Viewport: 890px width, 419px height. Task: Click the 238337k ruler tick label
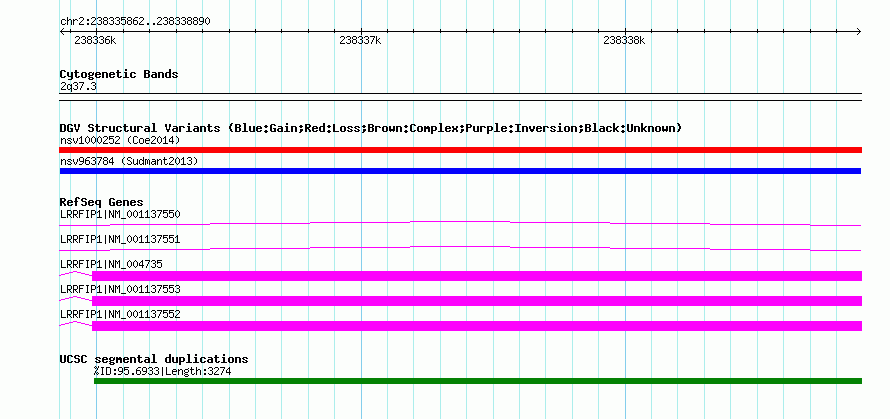pos(360,40)
